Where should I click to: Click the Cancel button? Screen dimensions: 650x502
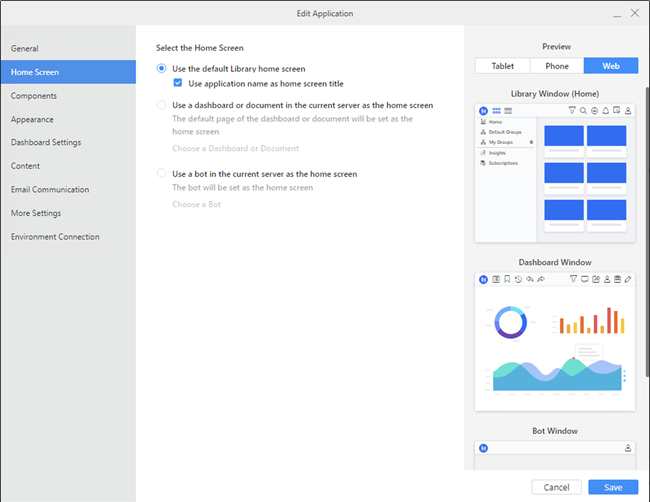(x=556, y=487)
